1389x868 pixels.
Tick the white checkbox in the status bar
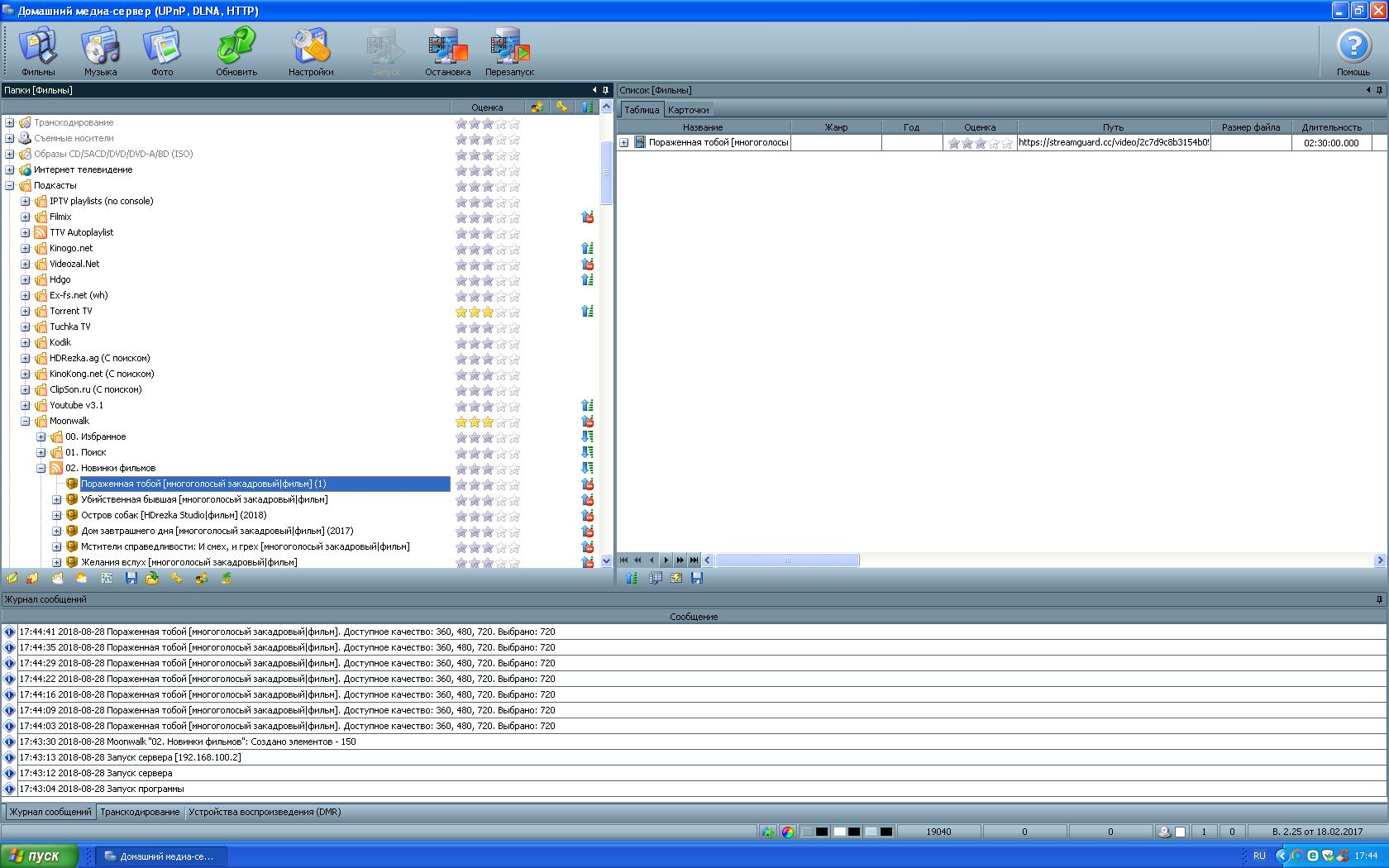click(x=1181, y=832)
